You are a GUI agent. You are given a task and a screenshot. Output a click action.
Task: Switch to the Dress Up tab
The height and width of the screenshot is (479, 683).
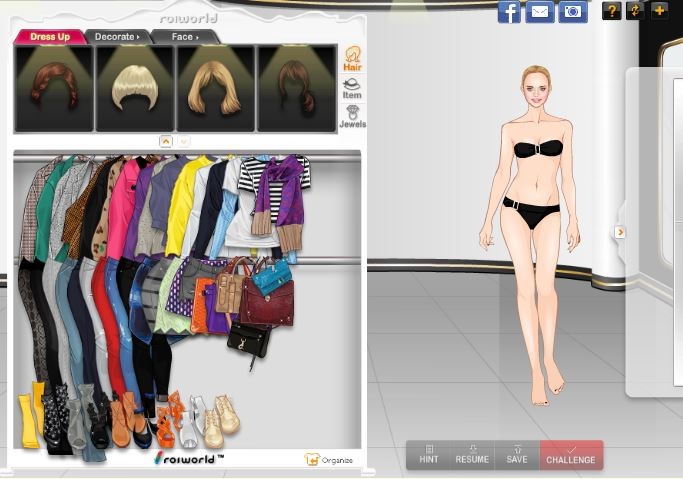tap(48, 37)
